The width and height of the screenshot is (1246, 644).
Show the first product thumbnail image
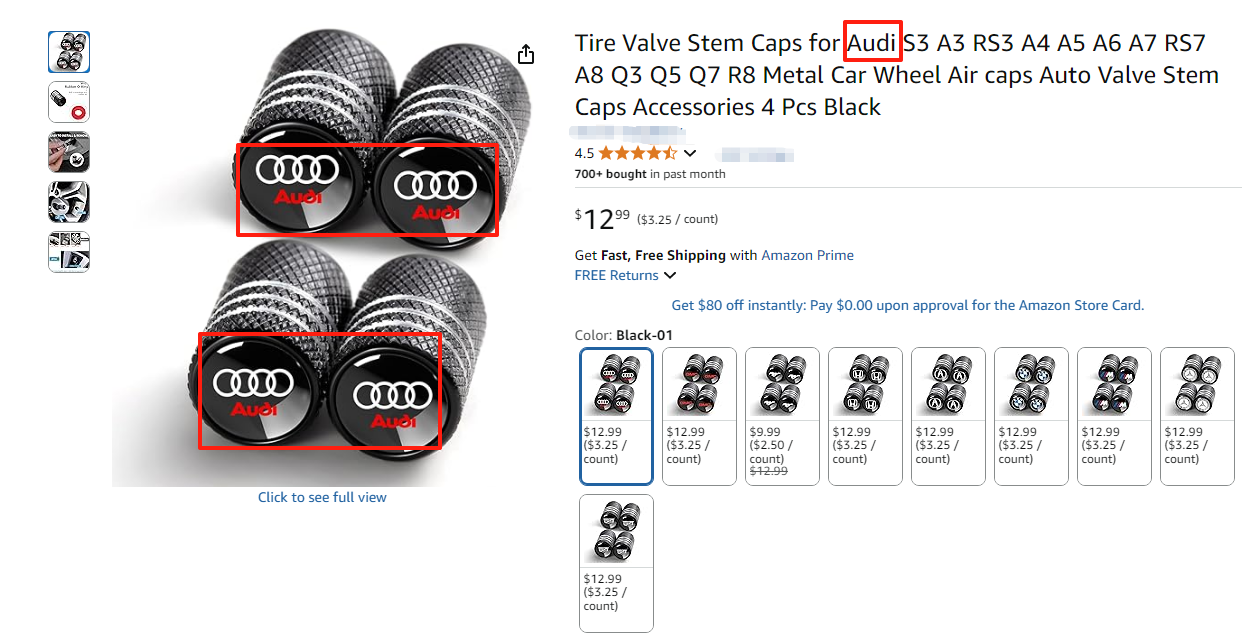tap(69, 52)
